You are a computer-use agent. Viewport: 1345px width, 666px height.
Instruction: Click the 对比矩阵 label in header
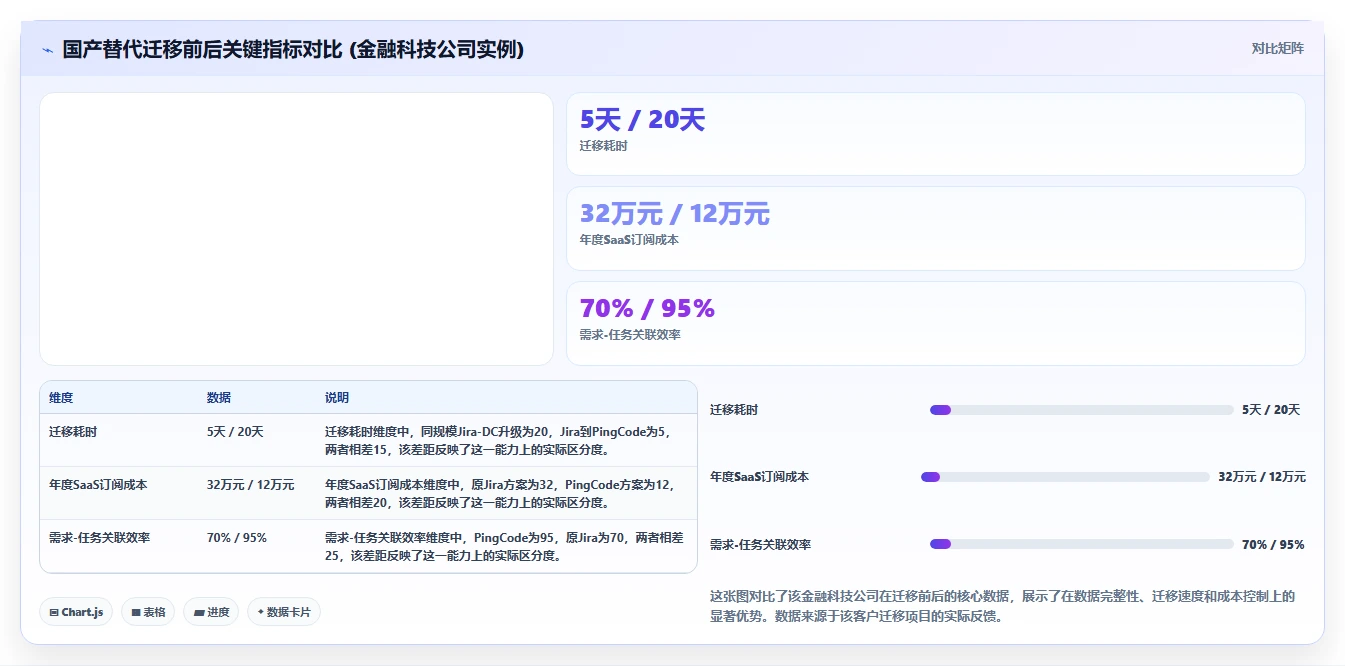tap(1277, 48)
